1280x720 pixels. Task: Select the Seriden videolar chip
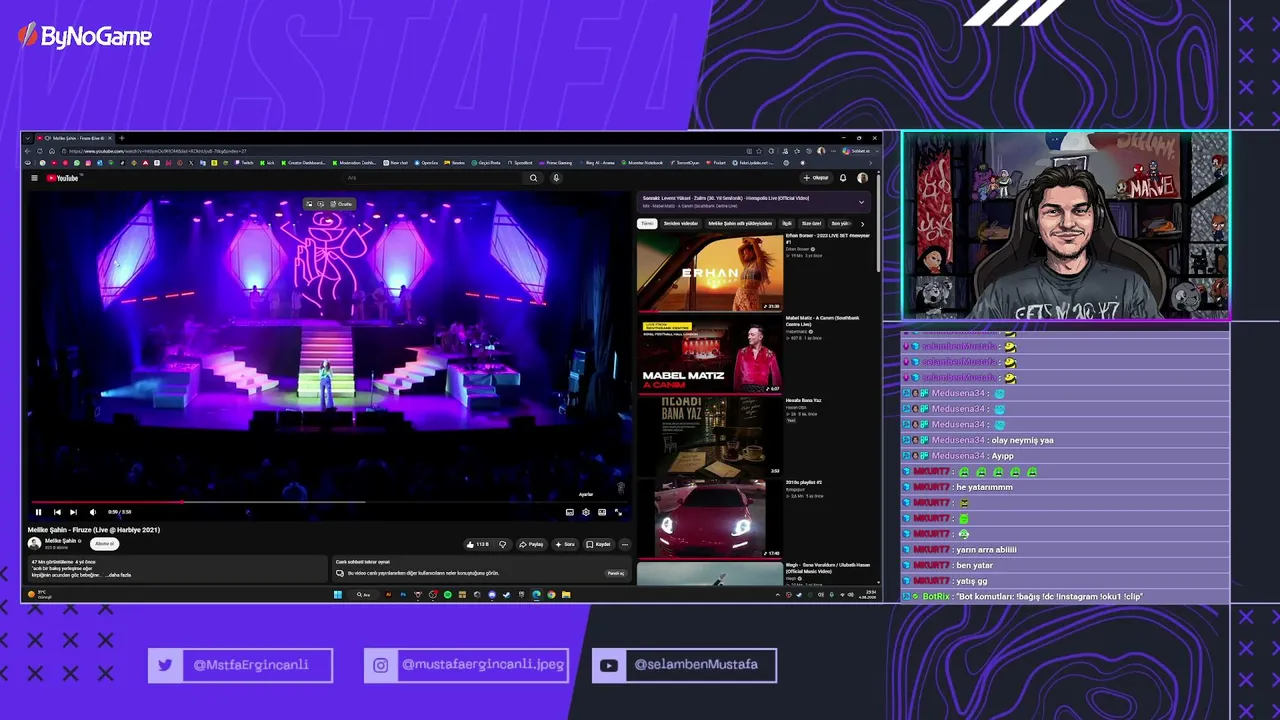click(x=681, y=224)
